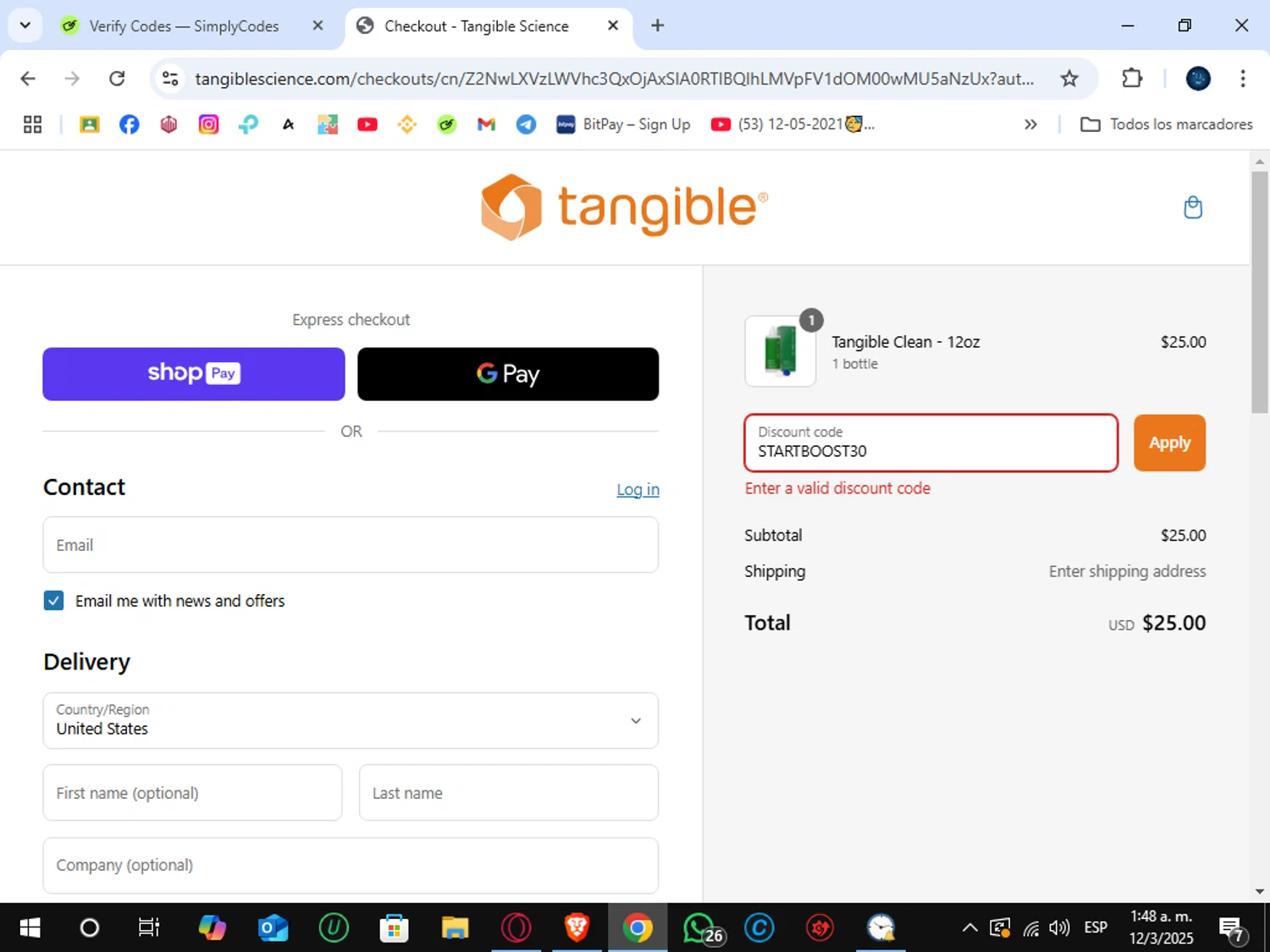1270x952 pixels.
Task: Open the (53) 12-05-2021 YouTube bookmark
Action: pyautogui.click(x=792, y=124)
